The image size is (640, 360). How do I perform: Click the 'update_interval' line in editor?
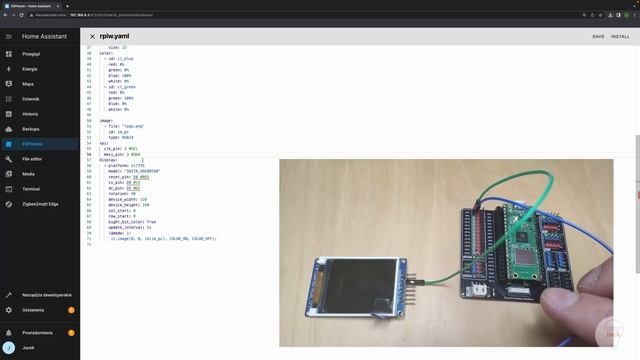(130, 227)
